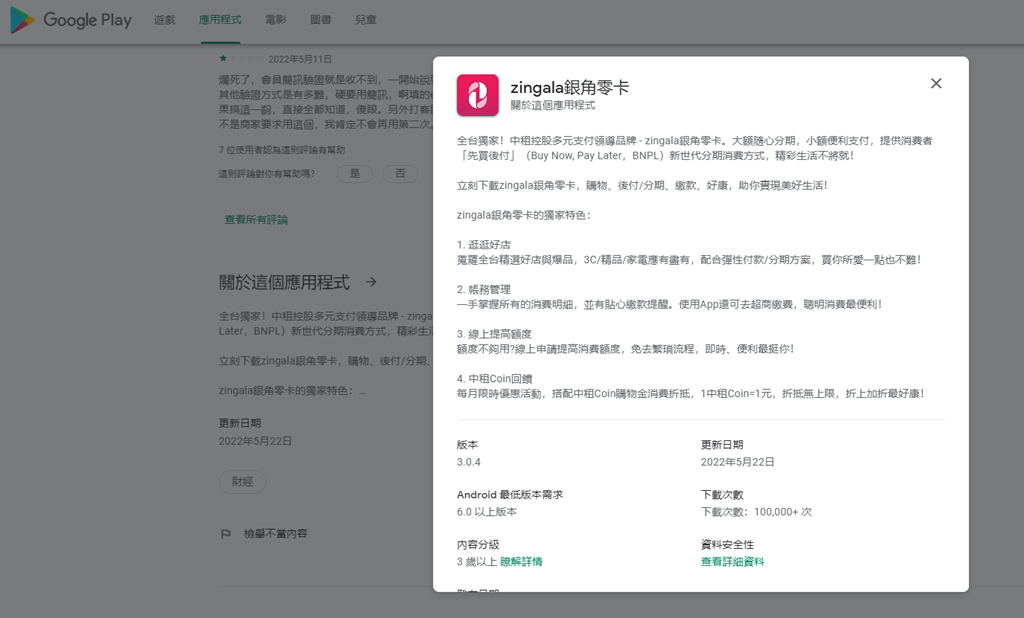Viewport: 1024px width, 618px height.
Task: Click the one-star review rating
Action: coord(240,58)
